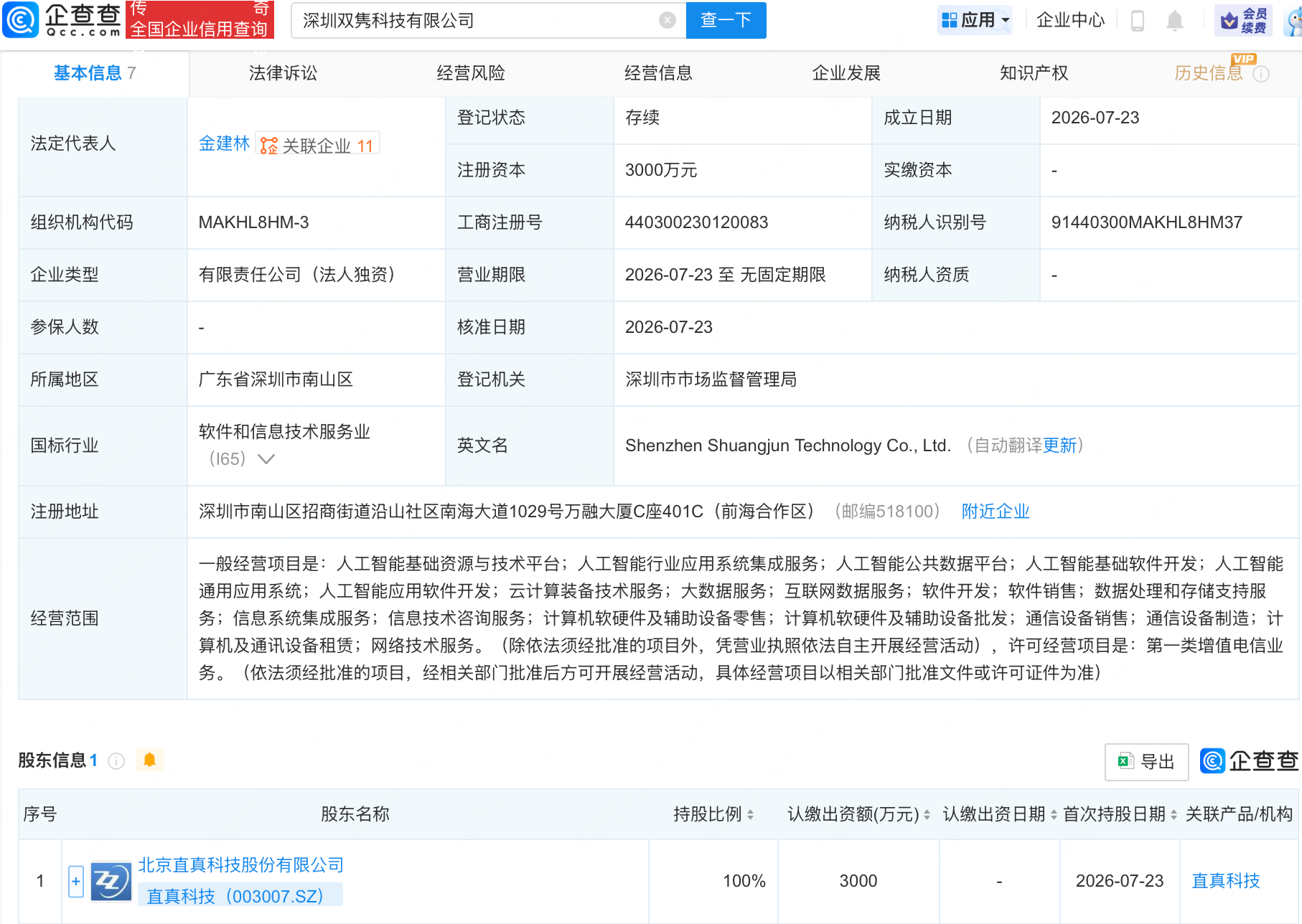This screenshot has width=1302, height=924.
Task: Click the Excel icon on the export button
Action: (1125, 761)
